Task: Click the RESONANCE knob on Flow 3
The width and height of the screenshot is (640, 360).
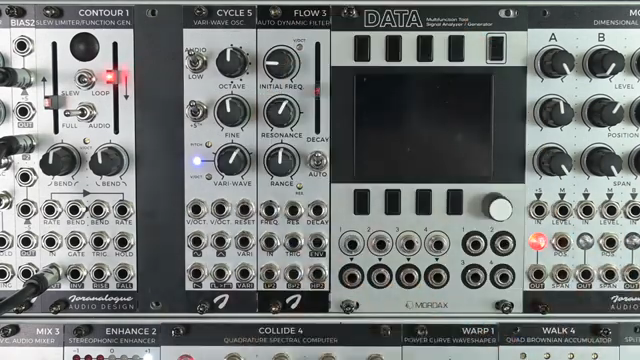Action: pos(281,112)
